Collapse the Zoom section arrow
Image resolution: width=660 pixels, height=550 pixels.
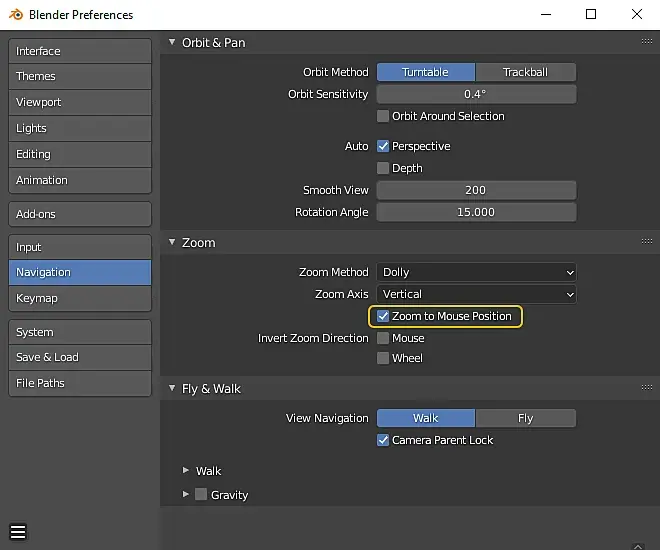click(171, 243)
